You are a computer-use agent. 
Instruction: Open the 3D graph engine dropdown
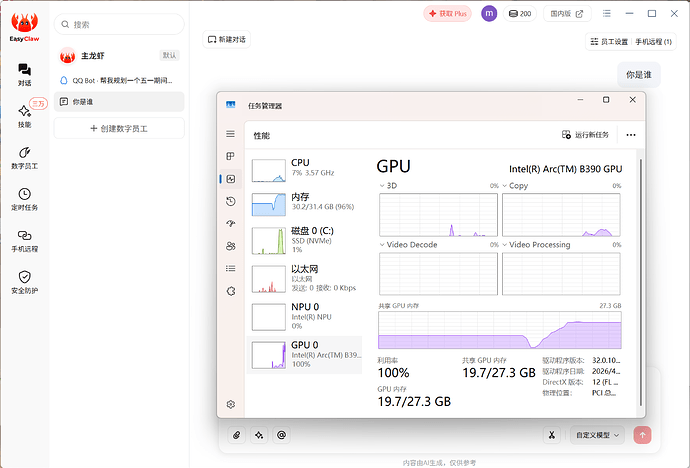(382, 186)
